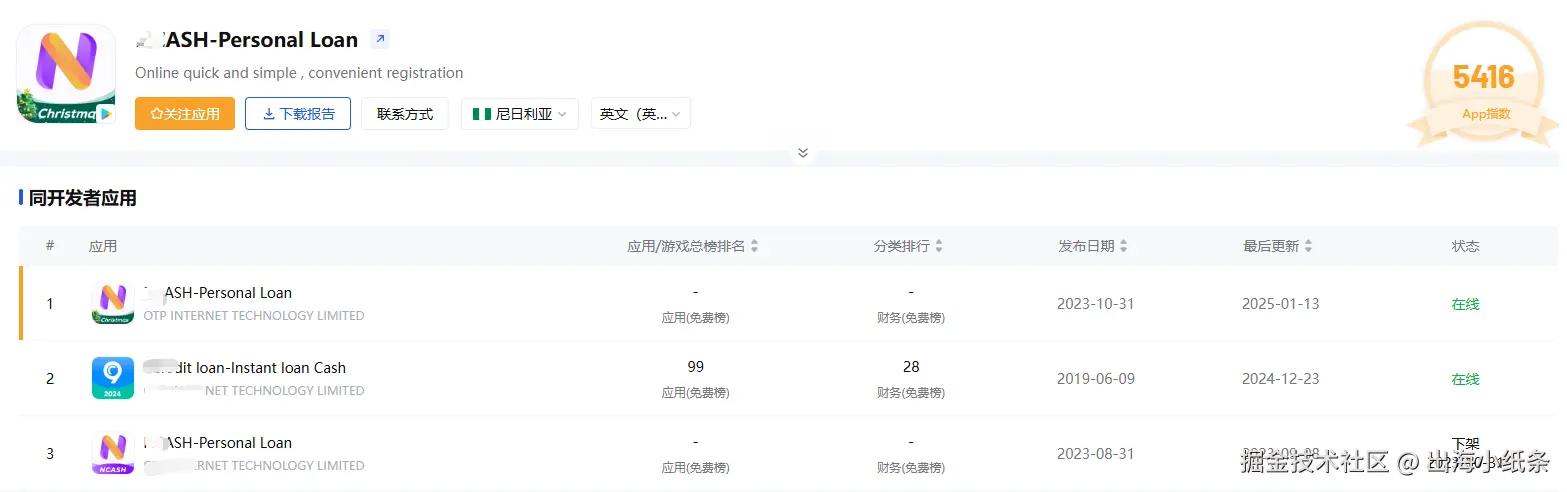Click the large NCASH app icon in header
This screenshot has height=492, width=1567.
tap(66, 75)
